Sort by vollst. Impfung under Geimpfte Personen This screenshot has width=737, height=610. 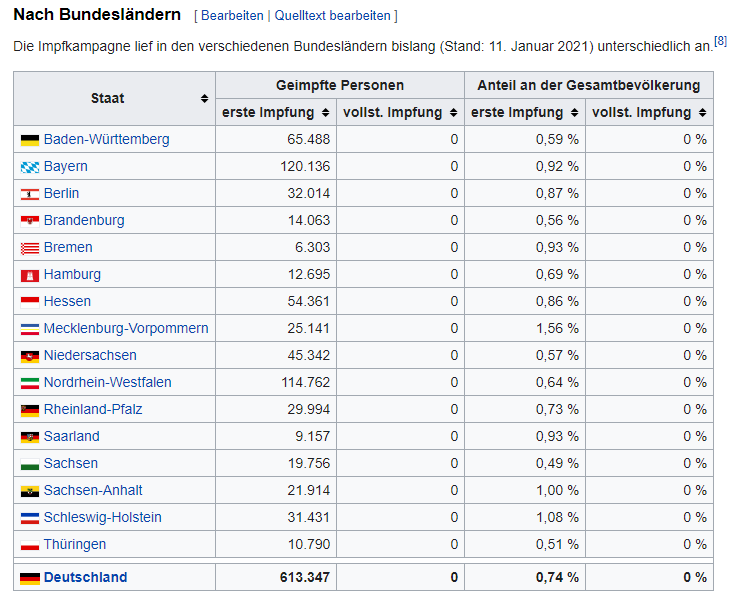pos(453,113)
